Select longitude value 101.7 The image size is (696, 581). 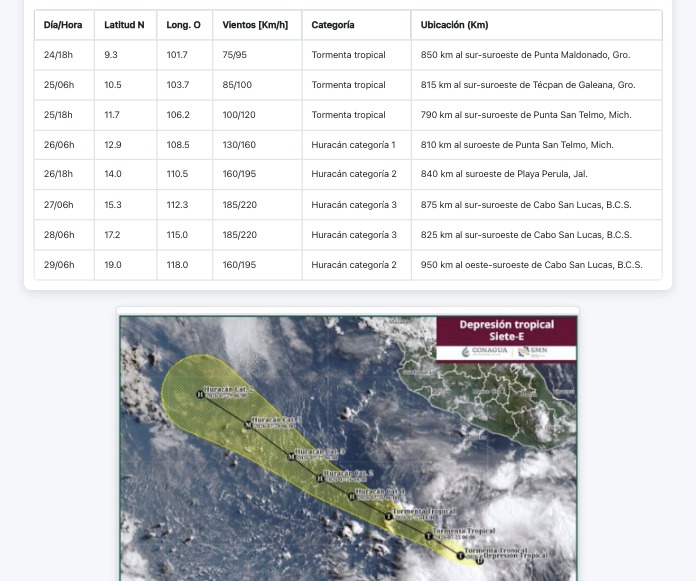pos(177,55)
